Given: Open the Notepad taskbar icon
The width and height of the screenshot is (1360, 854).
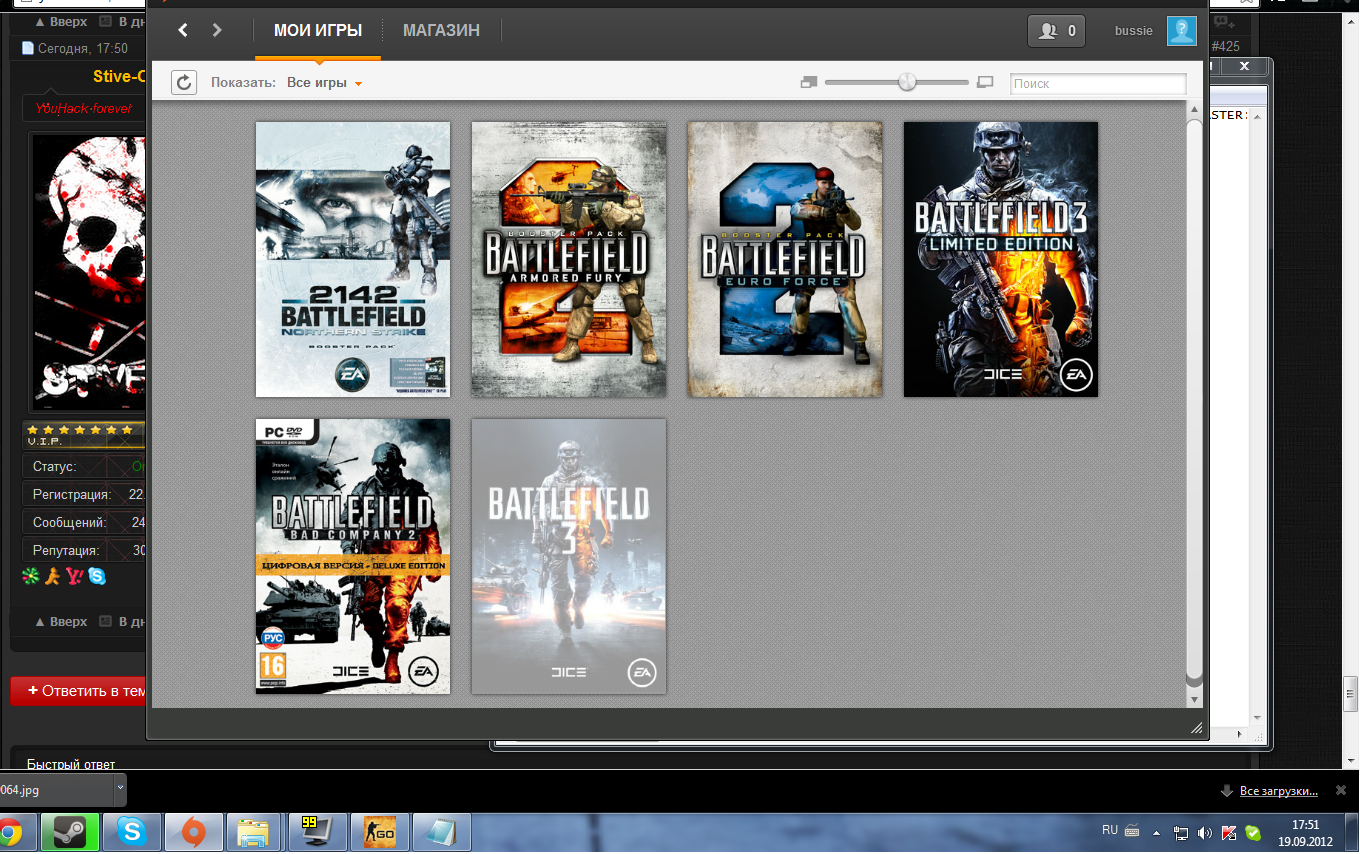Looking at the screenshot, I should [x=441, y=832].
